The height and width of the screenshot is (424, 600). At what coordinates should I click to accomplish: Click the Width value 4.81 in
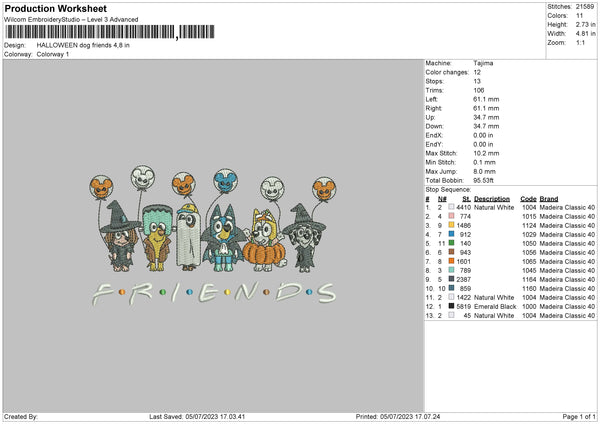click(585, 34)
